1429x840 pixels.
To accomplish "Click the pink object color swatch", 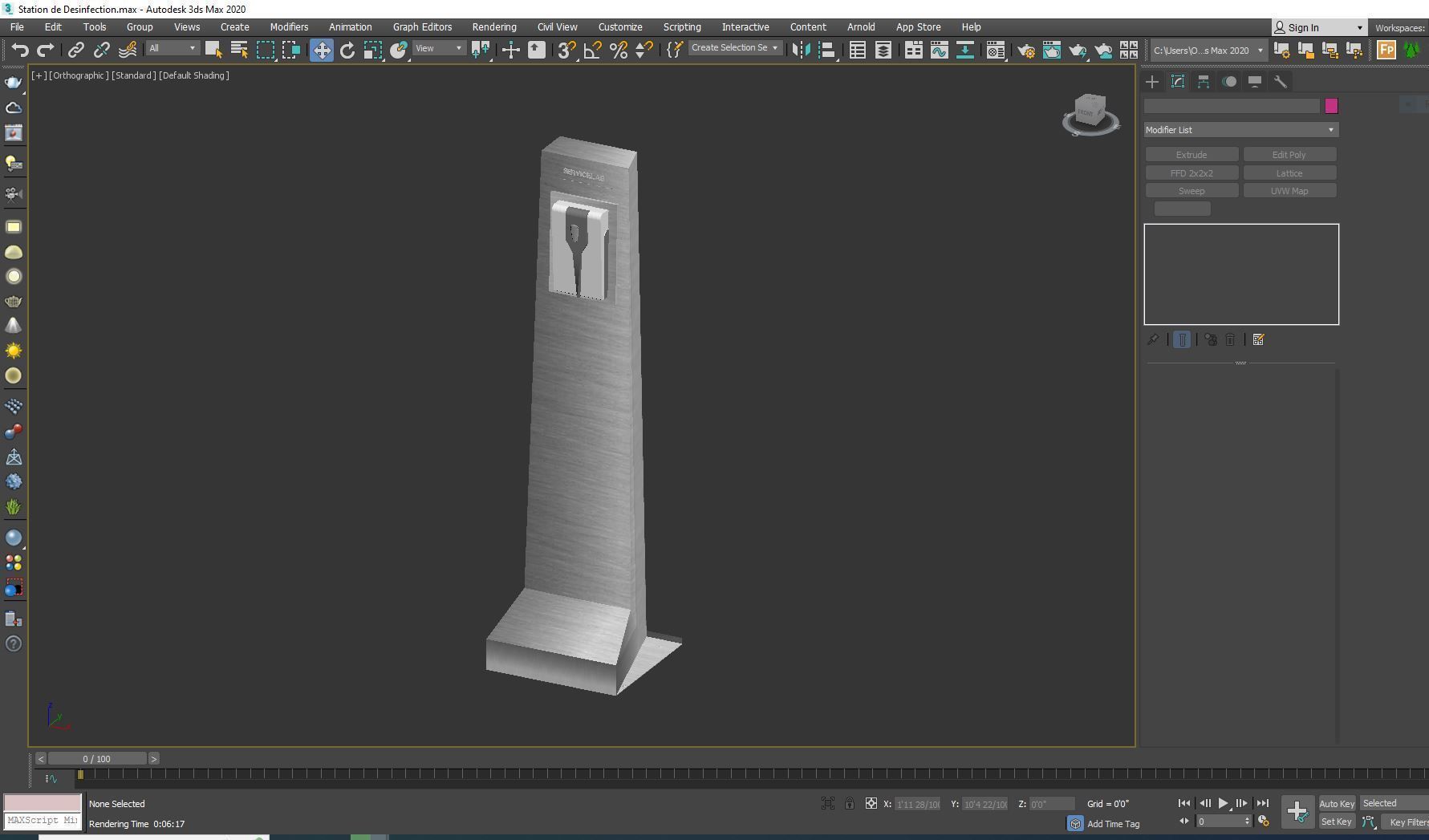I will (1331, 106).
